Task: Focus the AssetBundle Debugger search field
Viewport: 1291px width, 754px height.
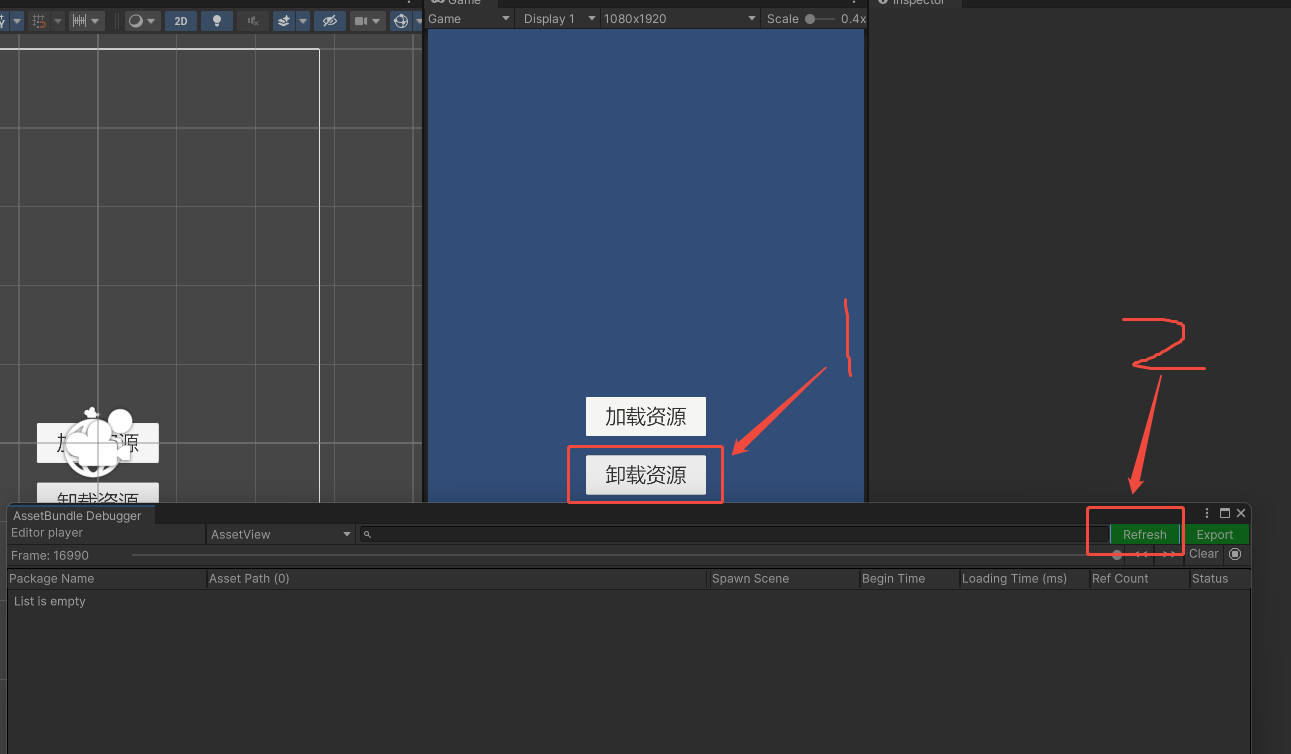Action: [735, 534]
